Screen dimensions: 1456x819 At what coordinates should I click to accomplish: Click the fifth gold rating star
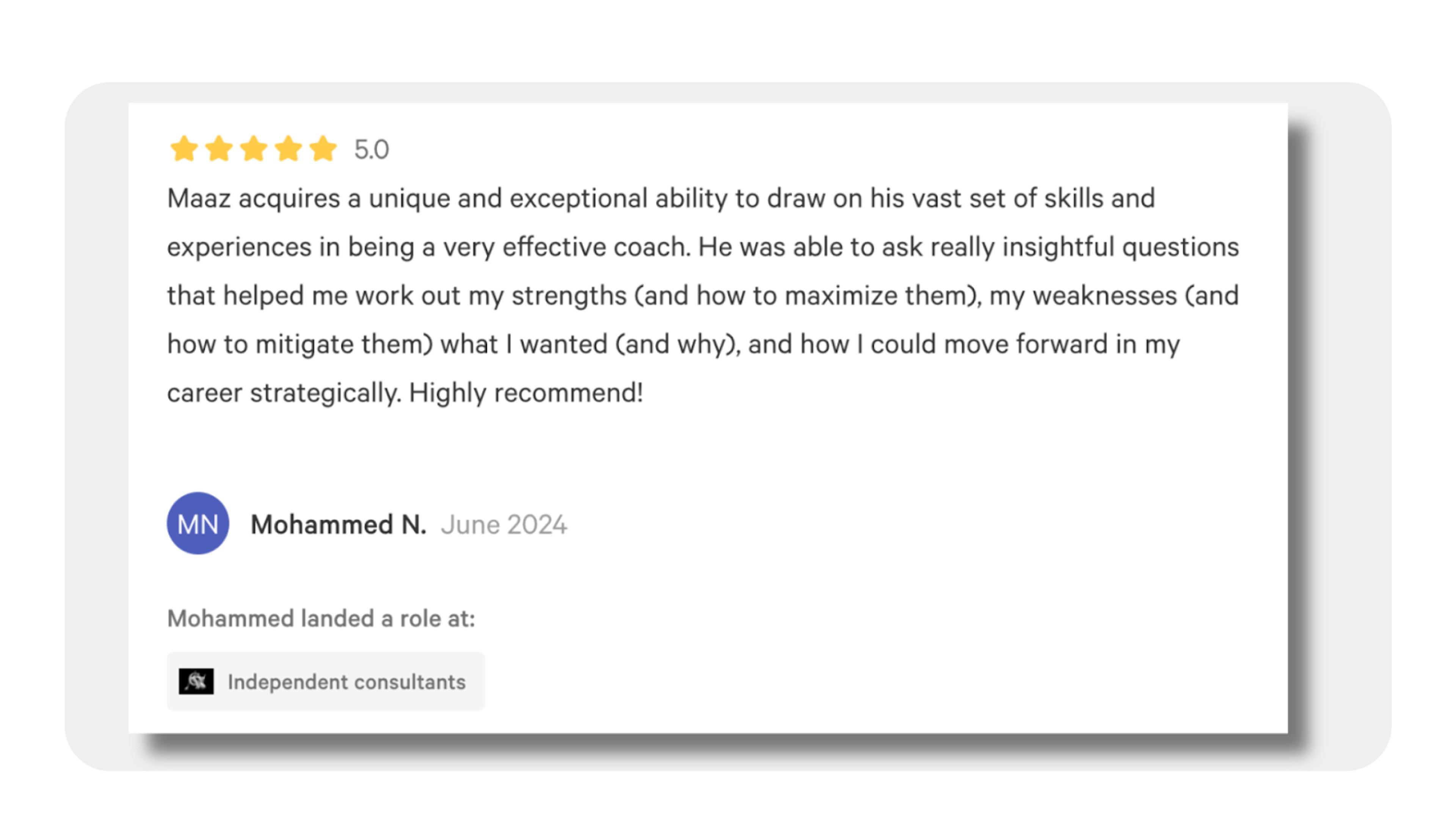coord(323,149)
